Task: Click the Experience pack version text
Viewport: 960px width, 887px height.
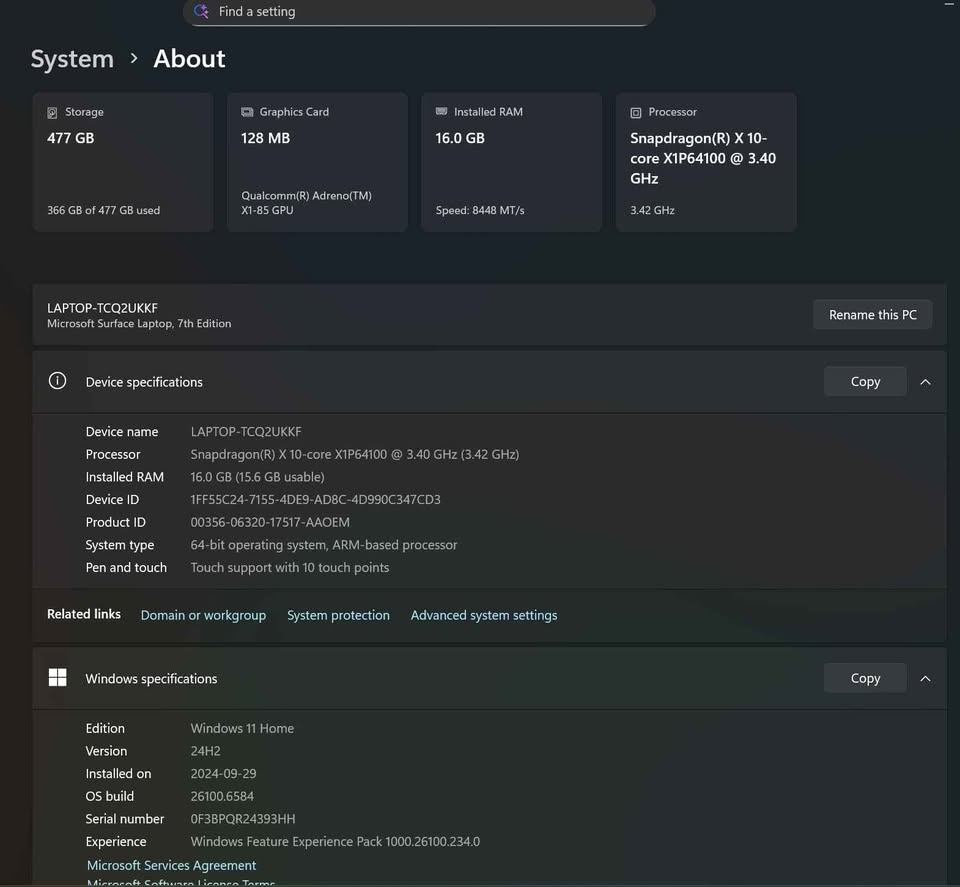Action: pyautogui.click(x=335, y=842)
